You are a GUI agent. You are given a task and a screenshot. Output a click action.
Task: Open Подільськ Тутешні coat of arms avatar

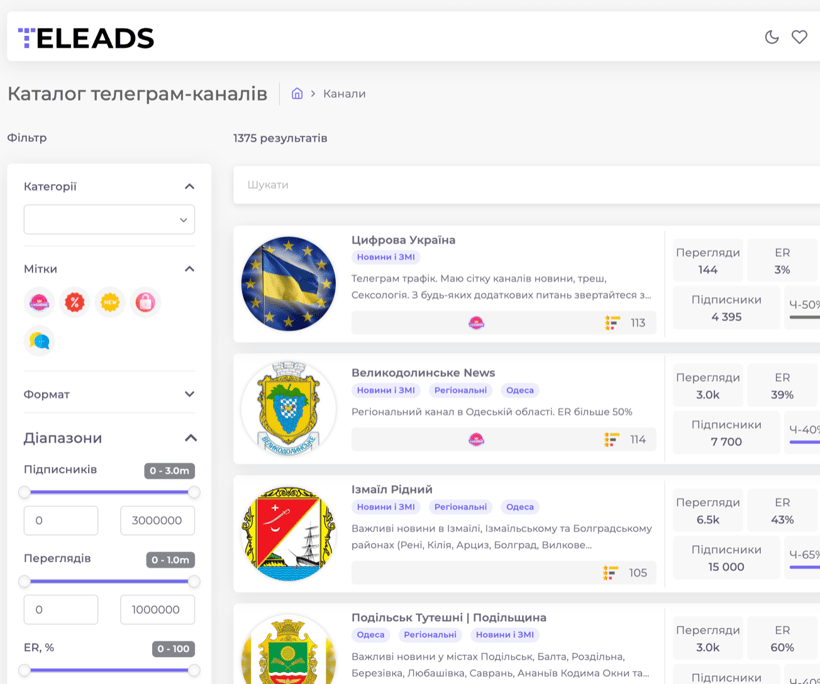point(288,649)
